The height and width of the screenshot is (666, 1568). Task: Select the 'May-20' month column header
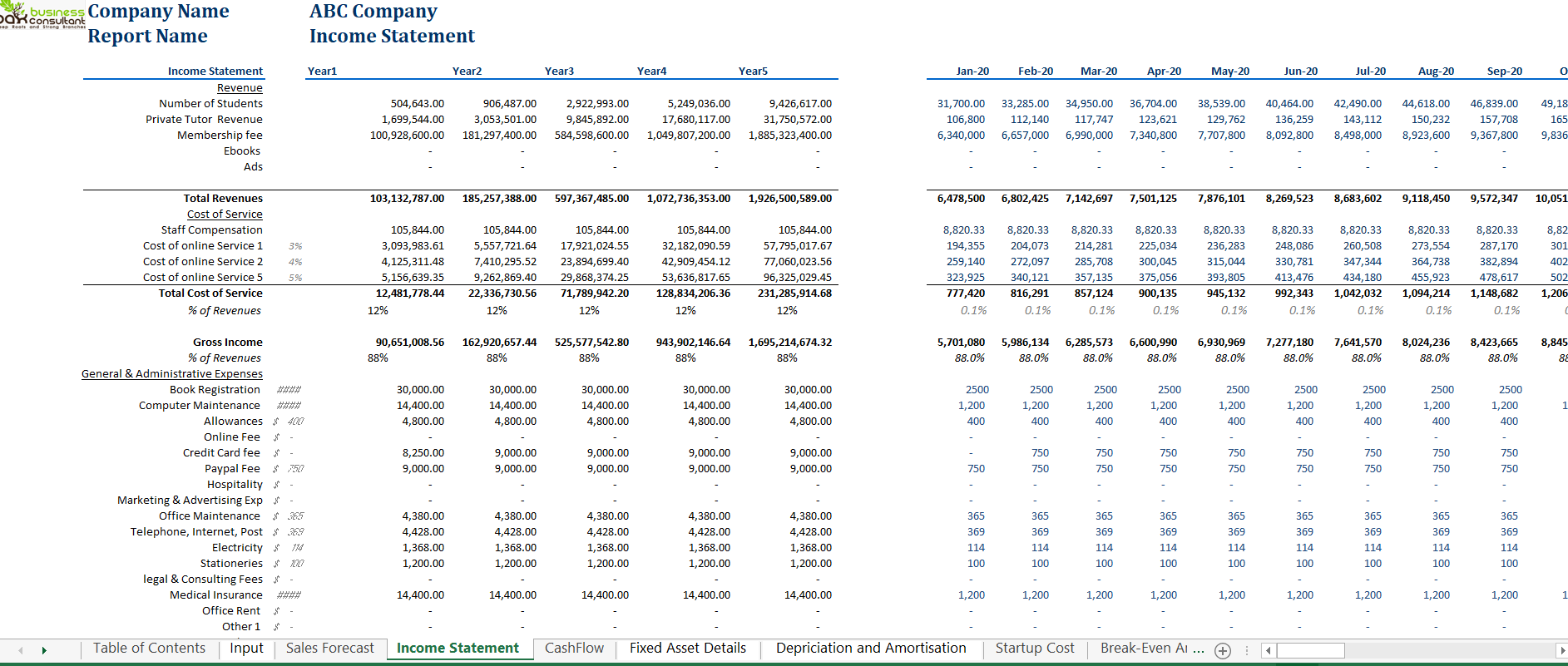tap(1230, 72)
